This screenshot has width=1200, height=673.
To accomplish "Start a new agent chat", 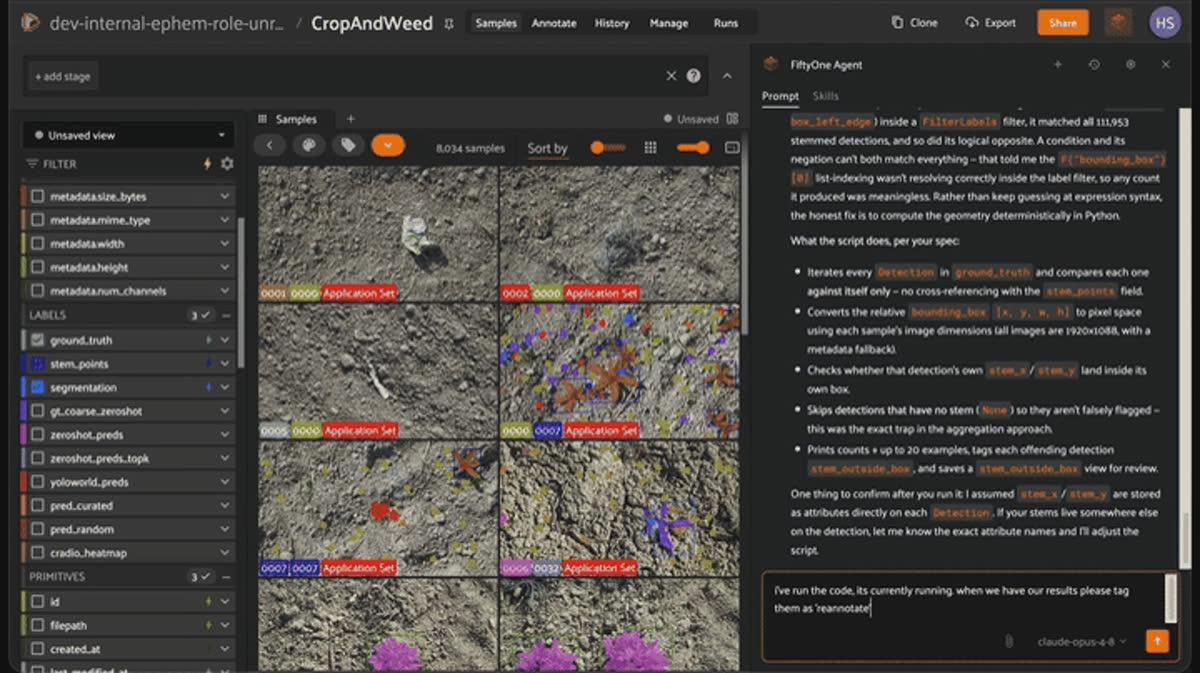I will (1058, 64).
